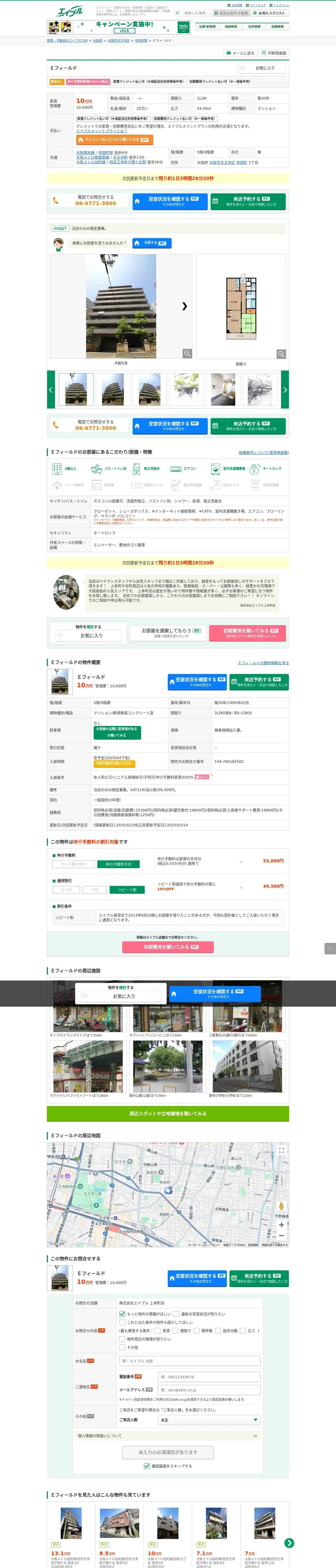
Task: Click 大阪環状線 link in 交通 row
Action: 85,153
